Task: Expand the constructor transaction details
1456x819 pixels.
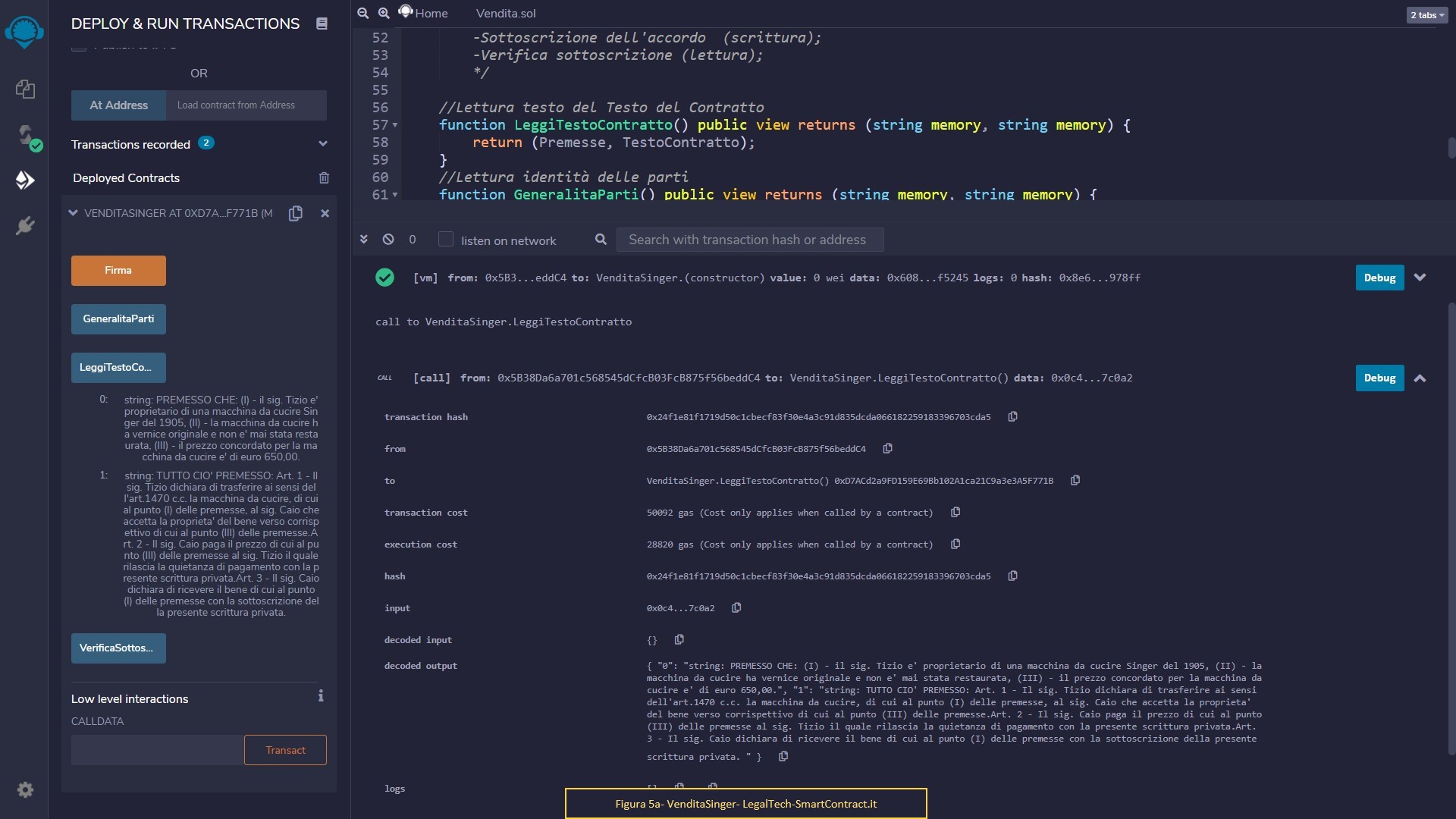Action: [1420, 278]
